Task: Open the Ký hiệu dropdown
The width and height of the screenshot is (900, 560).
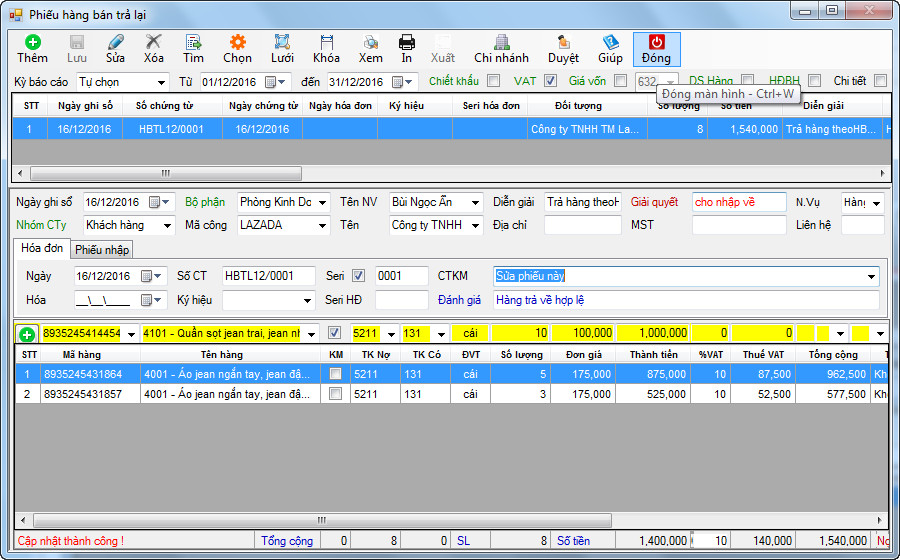Action: tap(307, 301)
